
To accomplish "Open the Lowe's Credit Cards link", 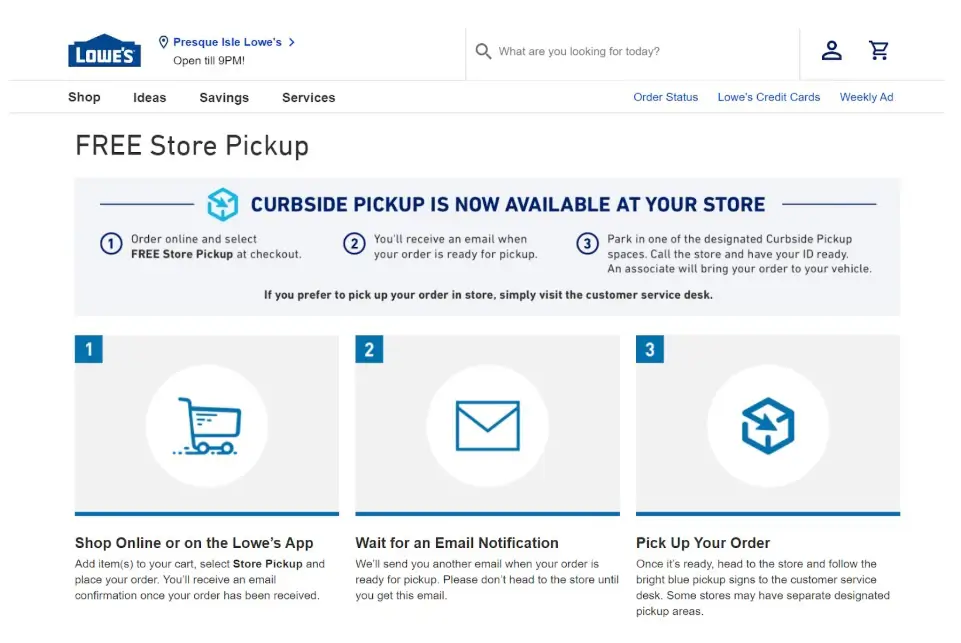I will click(x=769, y=97).
